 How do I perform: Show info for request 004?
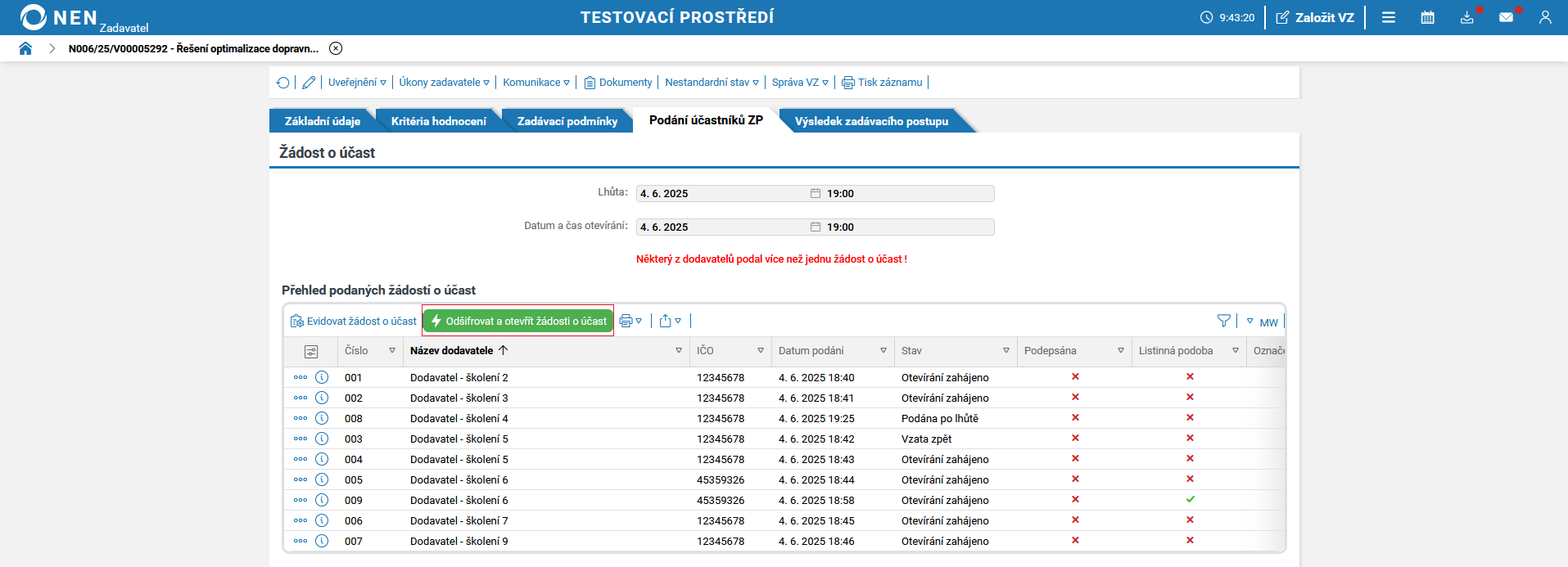click(322, 459)
